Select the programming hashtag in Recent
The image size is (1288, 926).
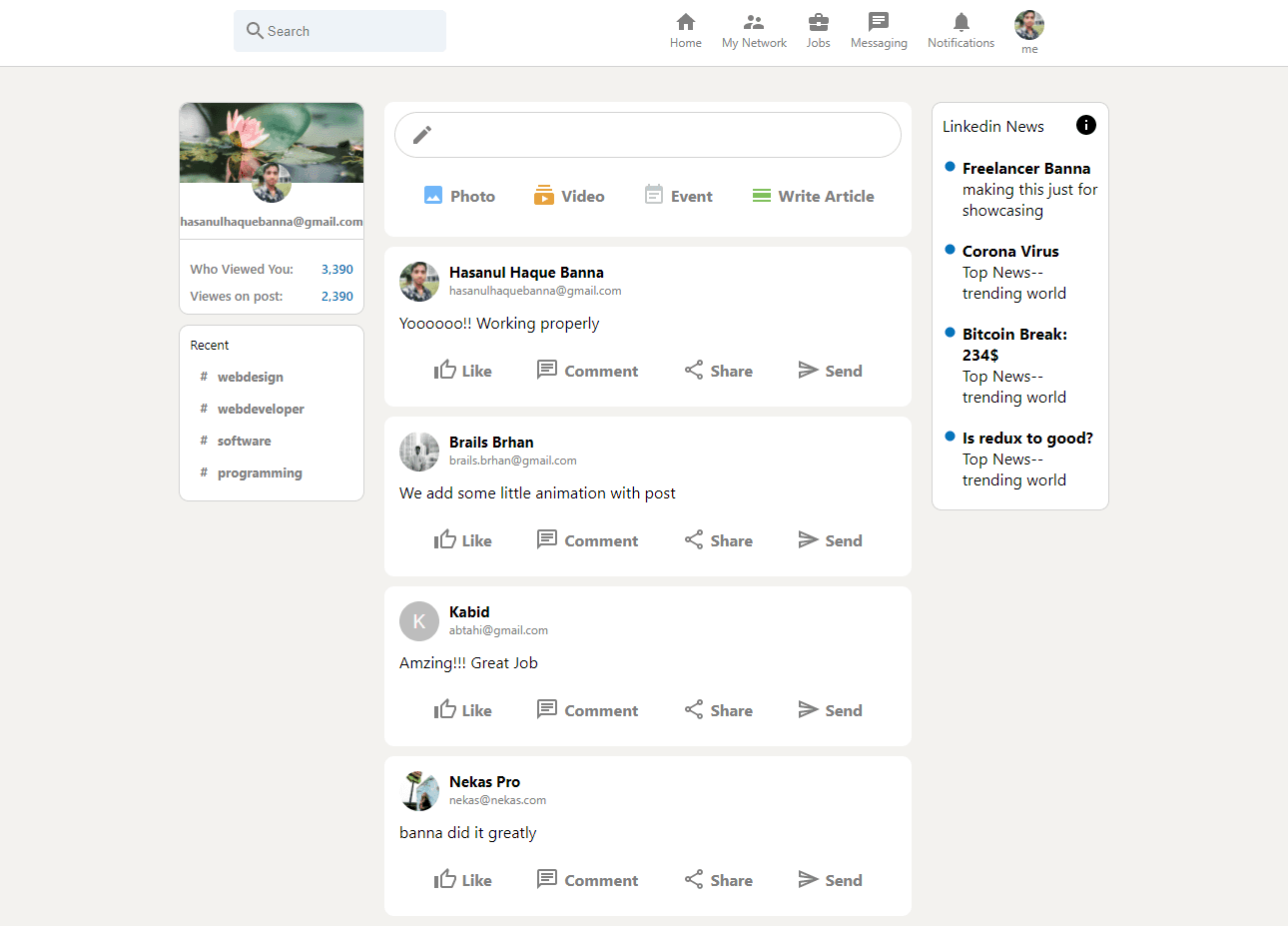coord(259,472)
